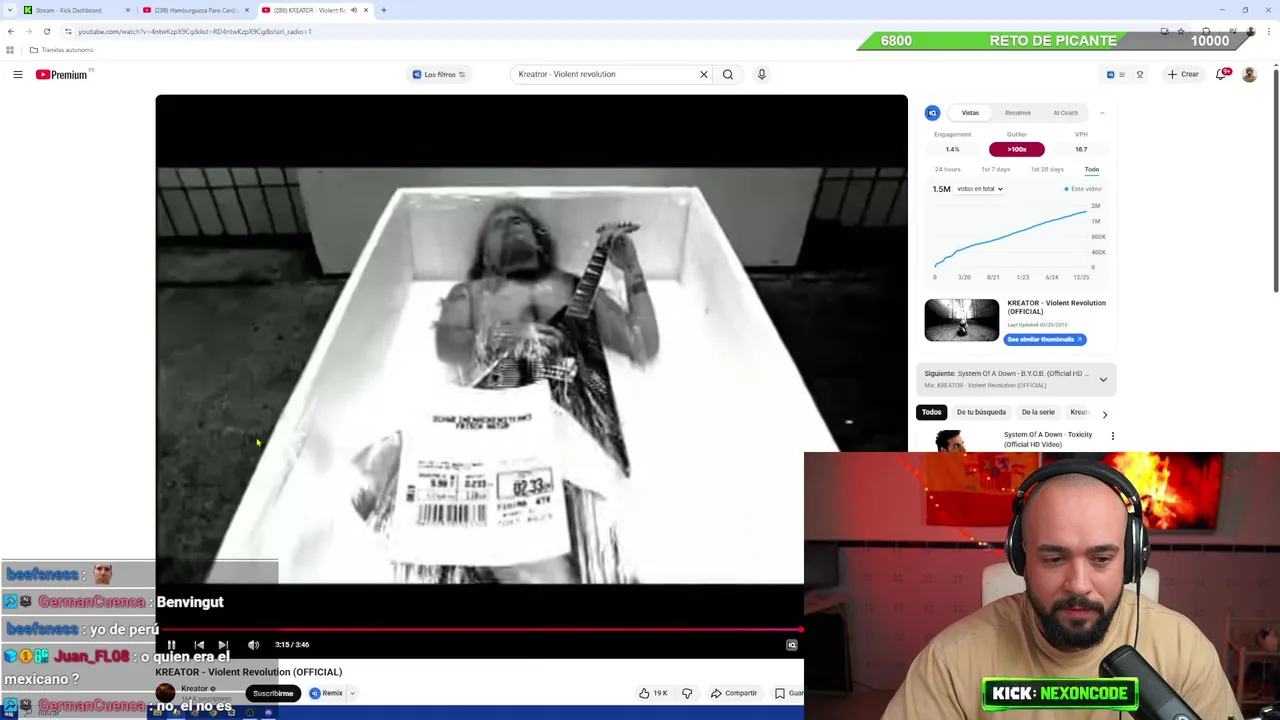Select the 24 hours range
The height and width of the screenshot is (720, 1280).
[x=947, y=170]
